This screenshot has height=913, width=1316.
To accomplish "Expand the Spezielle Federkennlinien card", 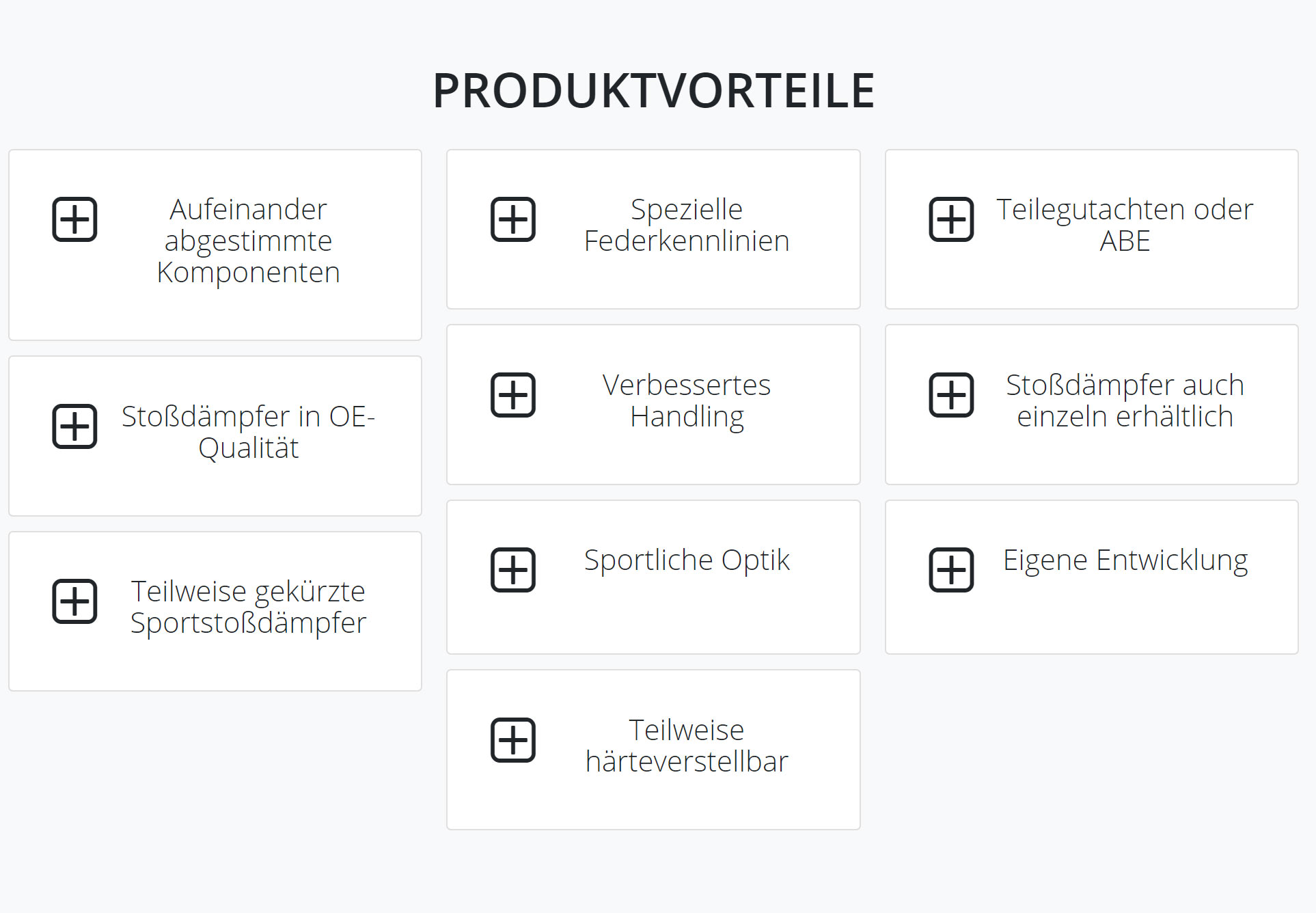I will (686, 225).
